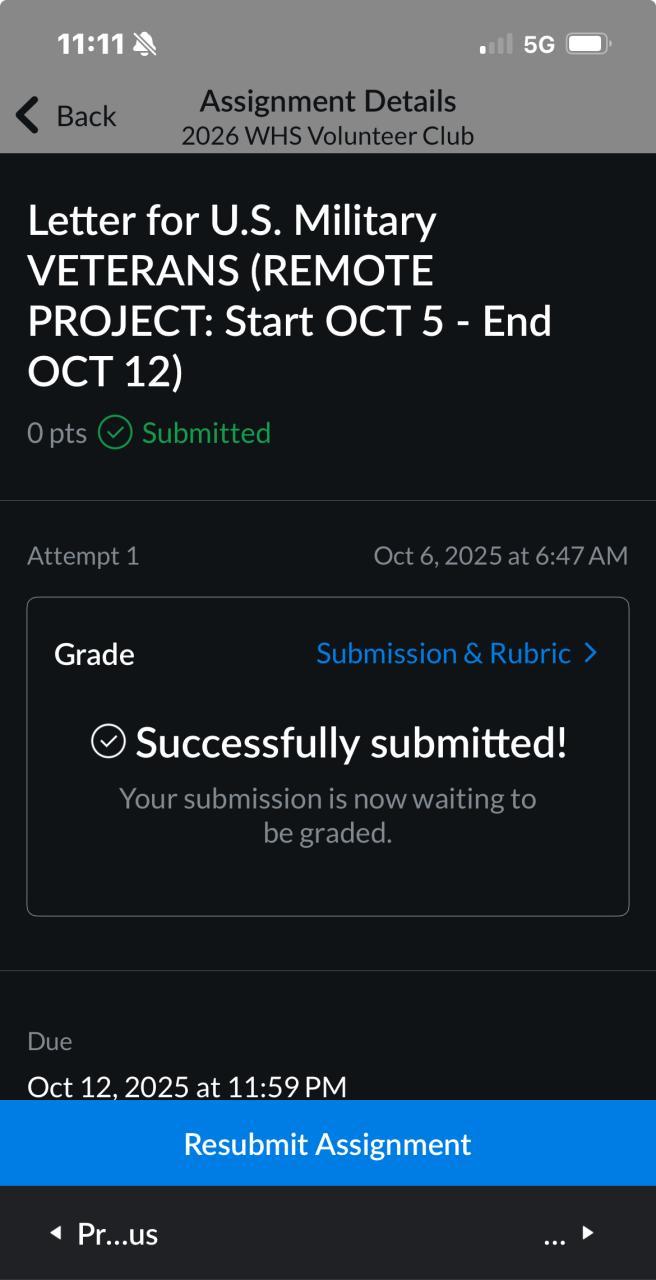Tap the green Submitted status text
Viewport: 656px width, 1280px height.
coord(206,433)
